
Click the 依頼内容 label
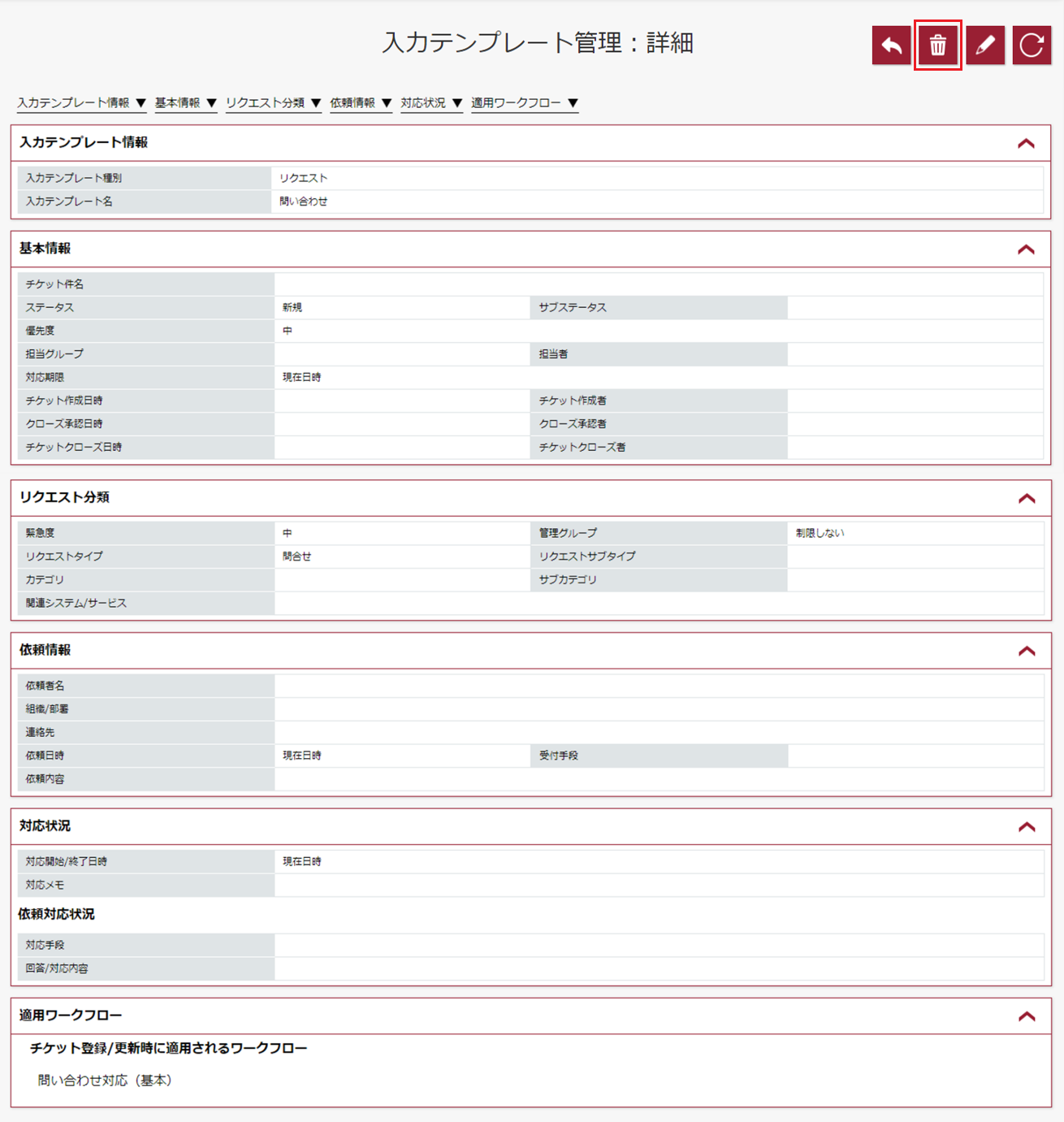click(x=45, y=779)
